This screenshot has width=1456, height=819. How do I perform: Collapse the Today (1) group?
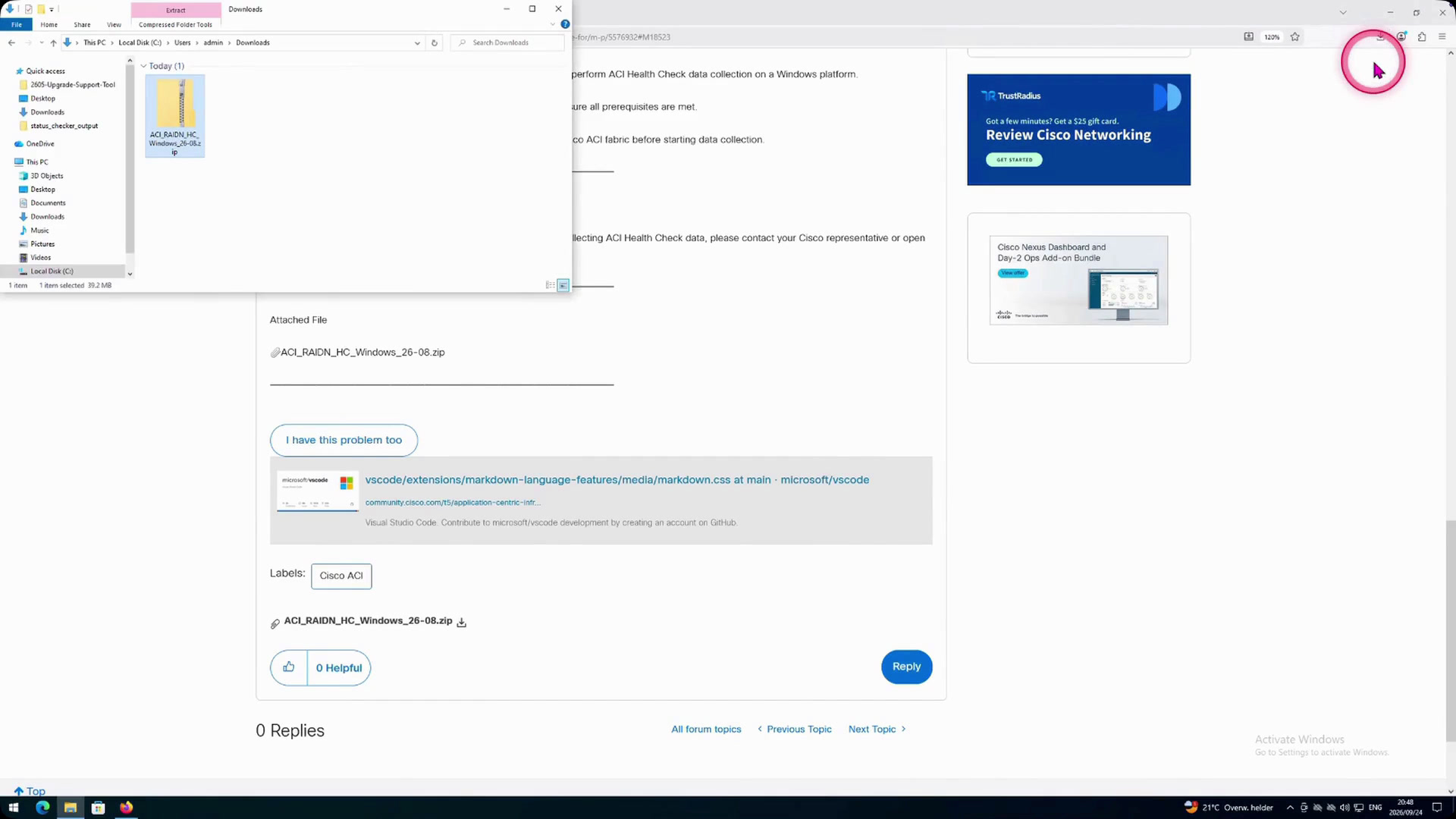[x=143, y=66]
